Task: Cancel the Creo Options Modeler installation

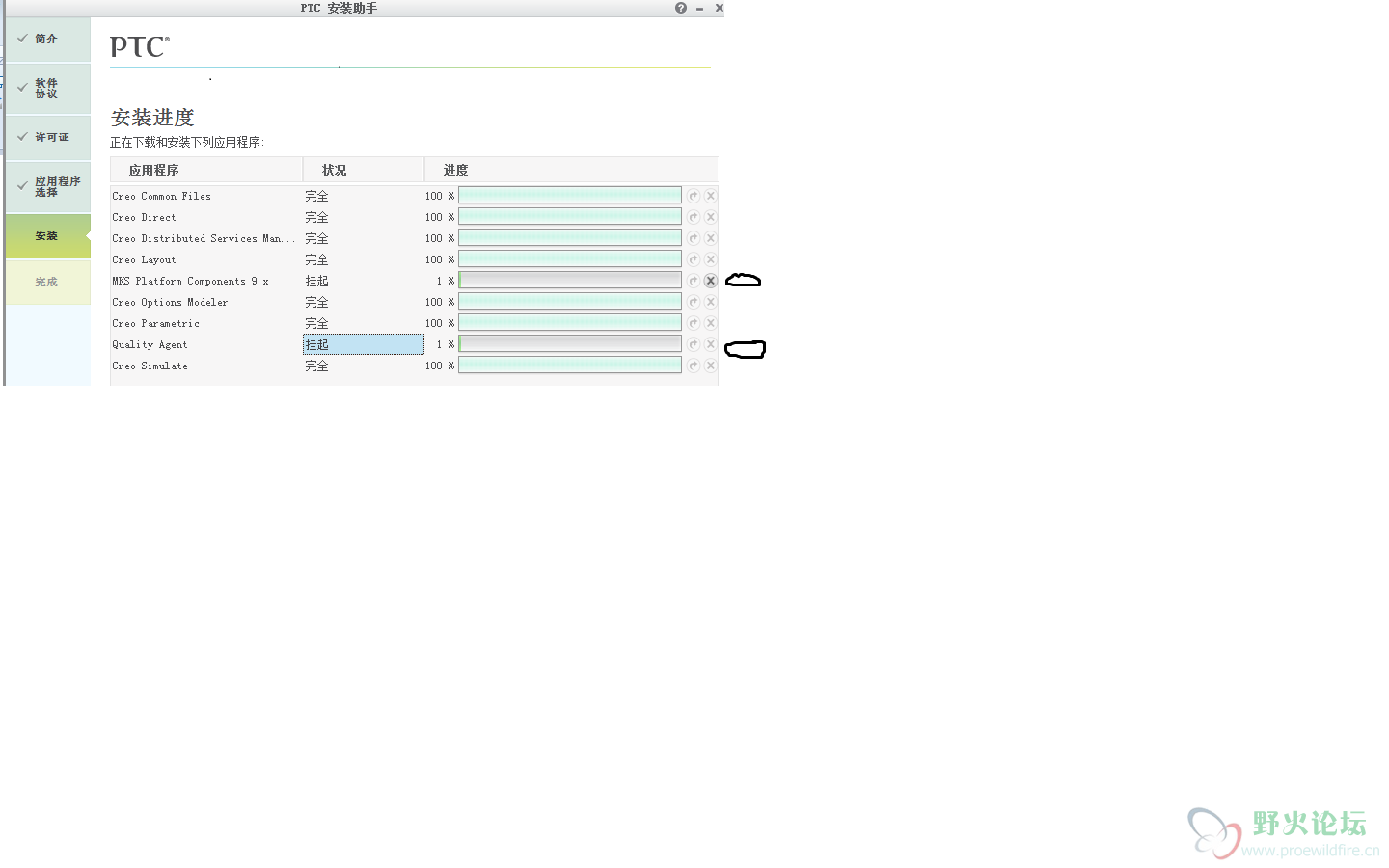Action: (711, 302)
